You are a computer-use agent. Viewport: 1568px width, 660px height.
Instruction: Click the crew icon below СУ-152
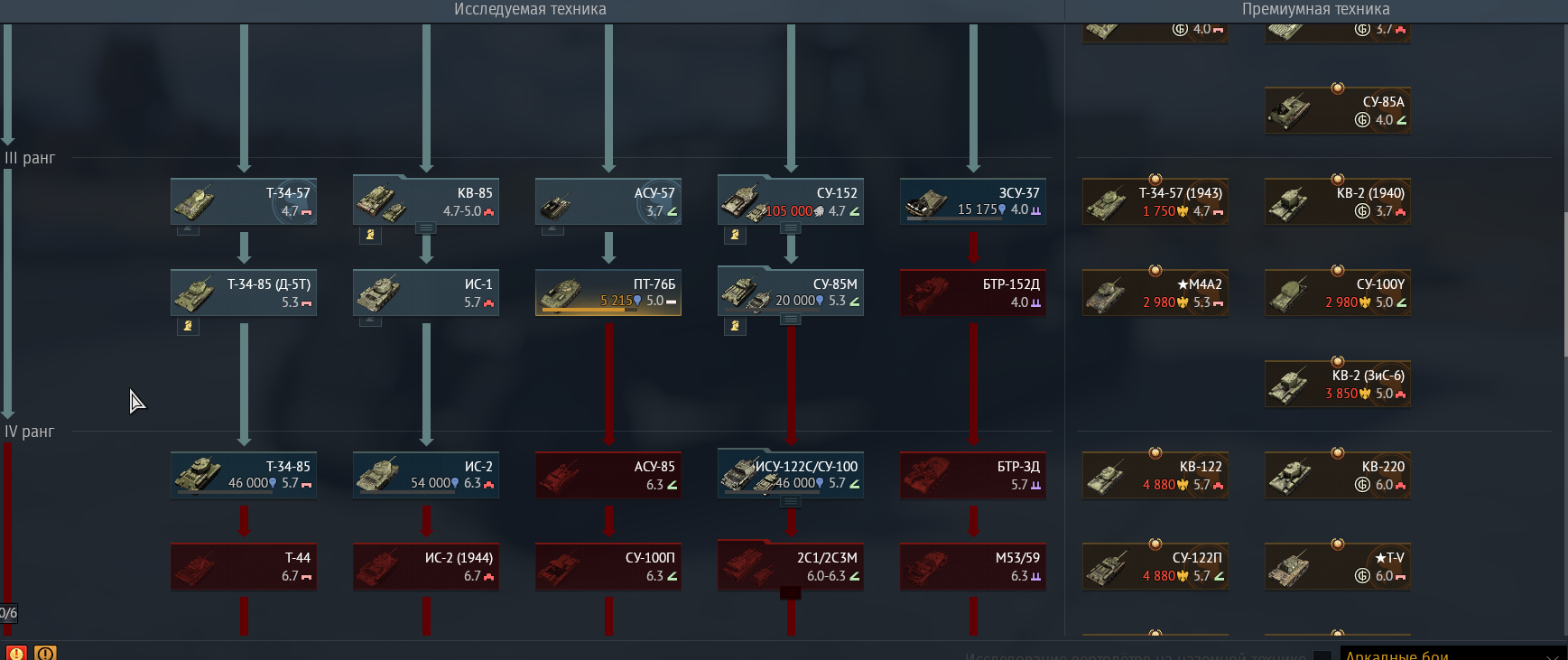pyautogui.click(x=735, y=235)
